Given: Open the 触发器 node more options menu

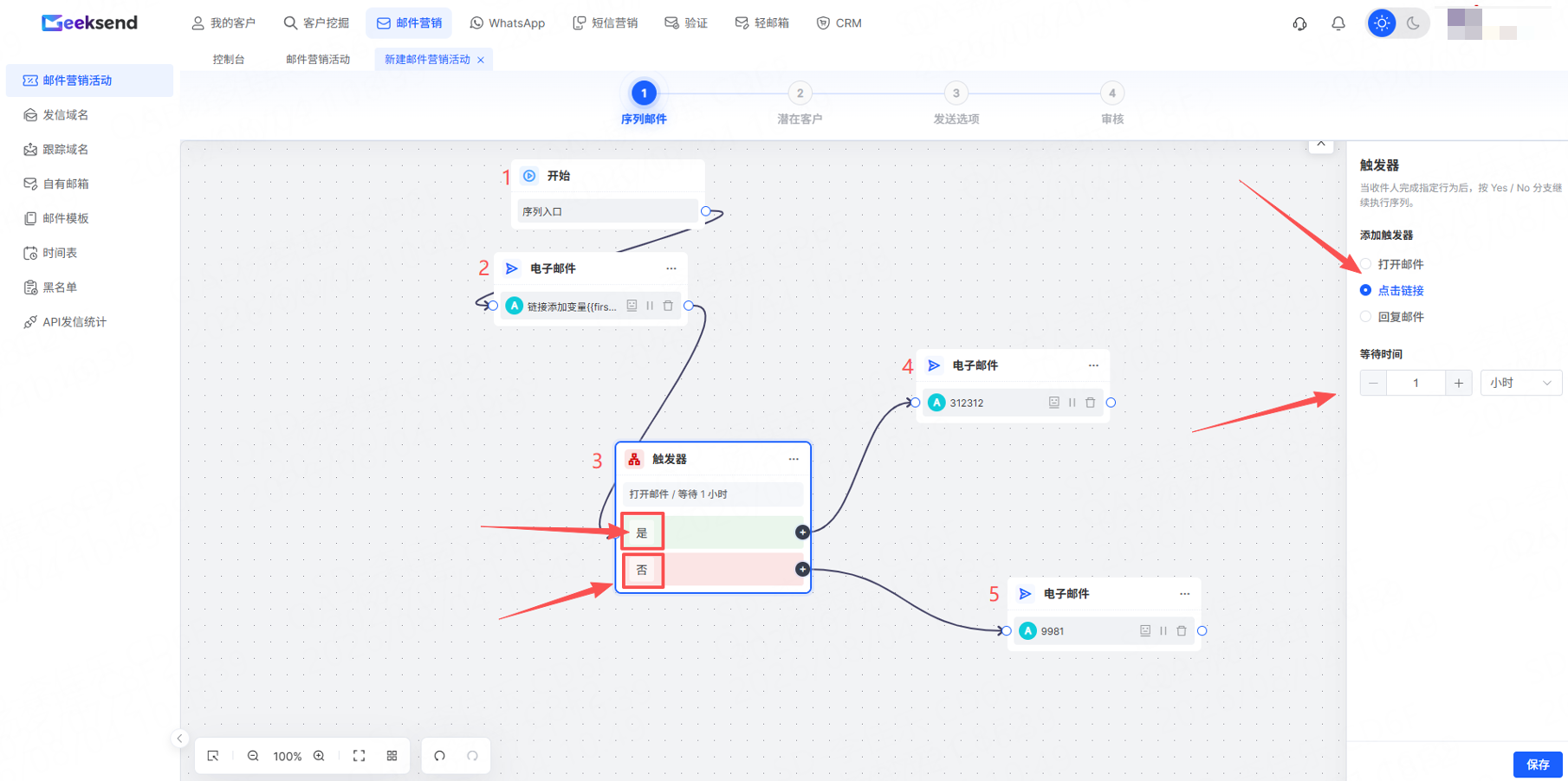Looking at the screenshot, I should (x=794, y=459).
